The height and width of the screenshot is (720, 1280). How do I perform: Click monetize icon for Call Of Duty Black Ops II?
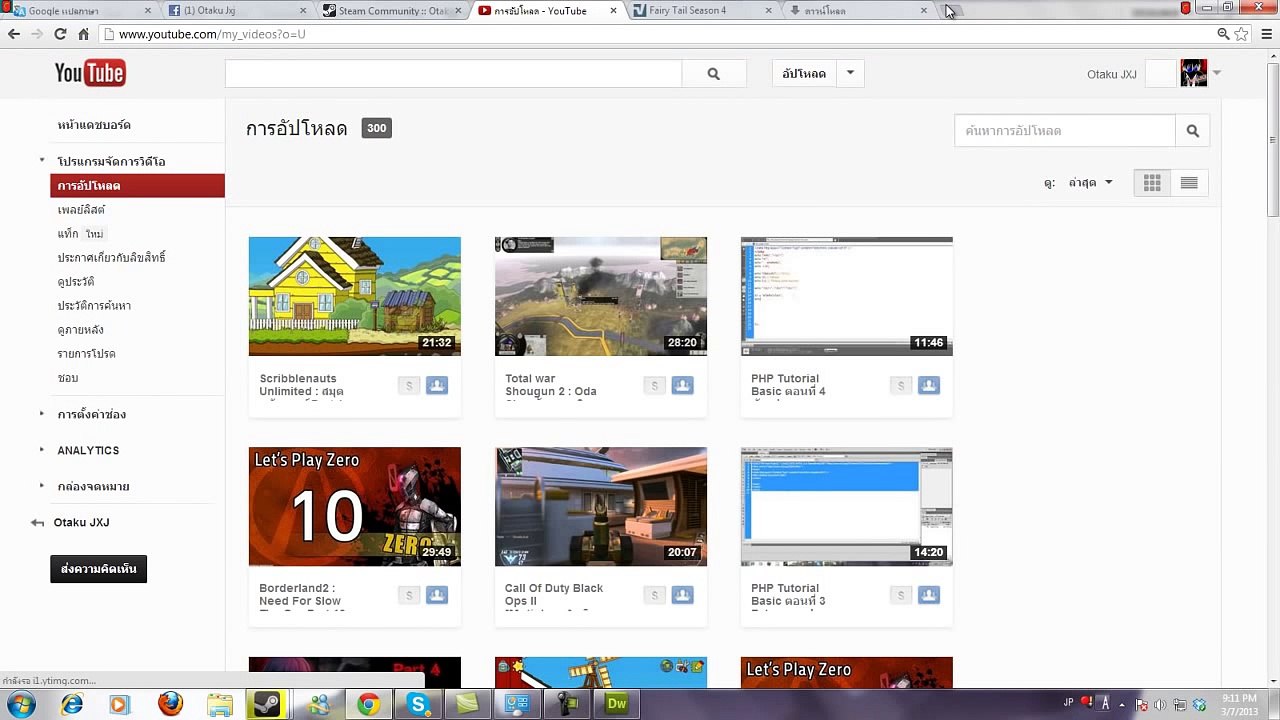[655, 595]
